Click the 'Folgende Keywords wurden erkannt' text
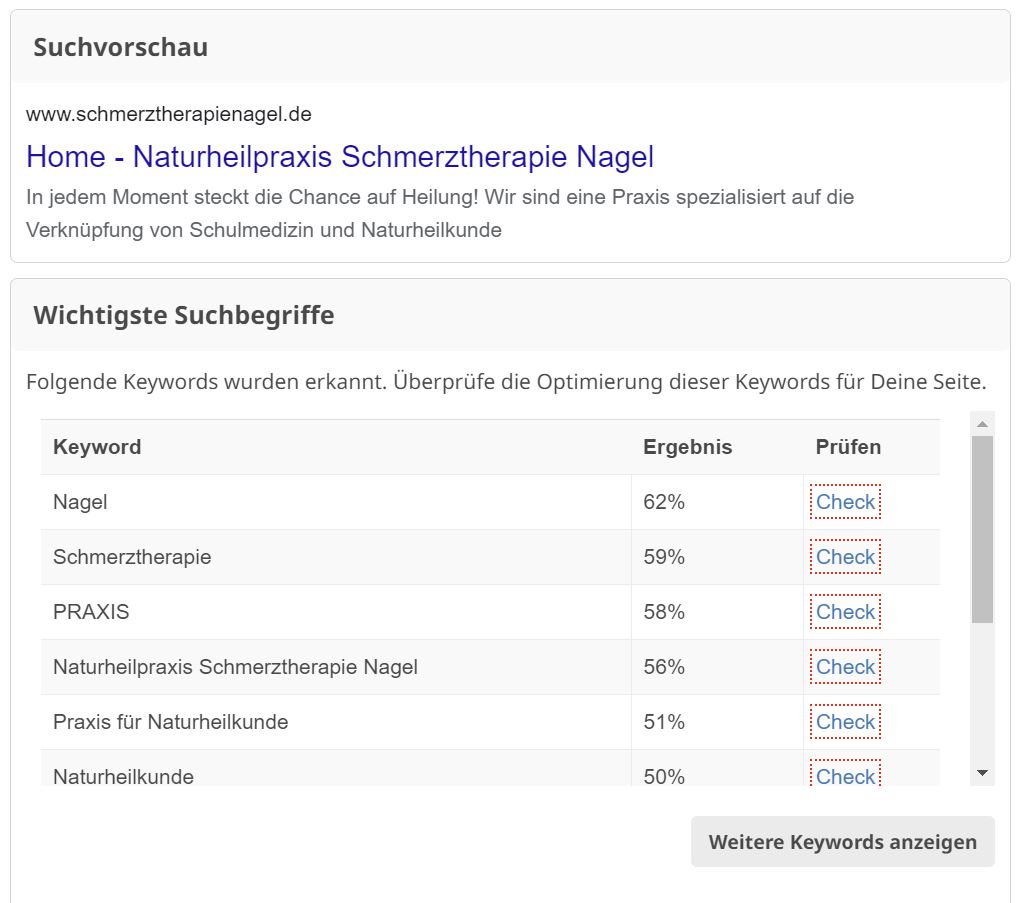 pos(506,381)
